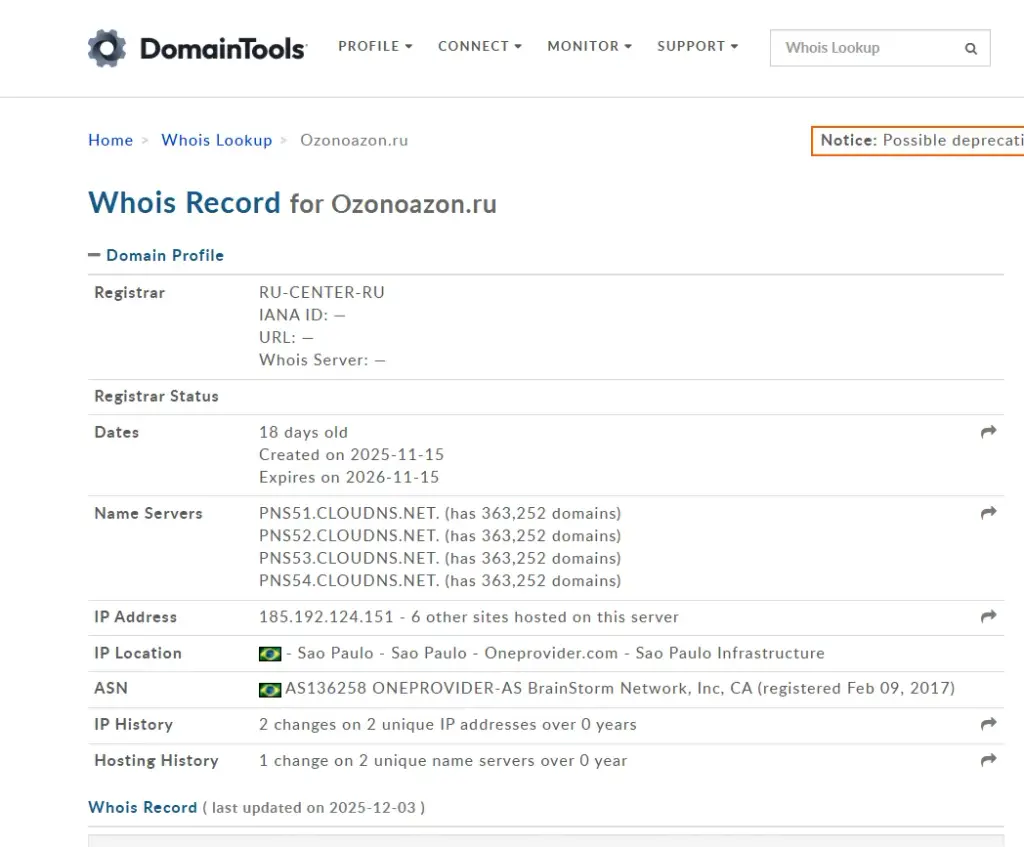
Task: Click the Whois Record link at bottom
Action: tap(142, 808)
